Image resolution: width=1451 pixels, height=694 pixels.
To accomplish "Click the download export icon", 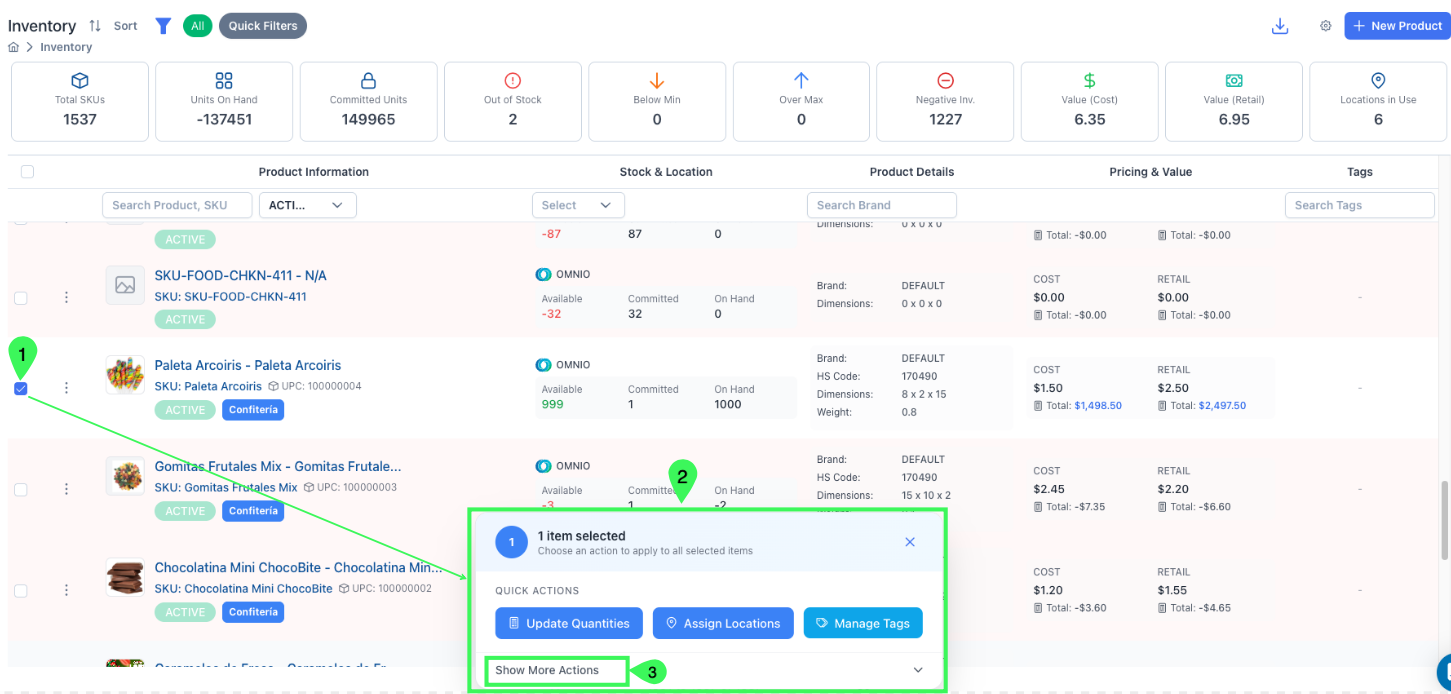I will (1279, 26).
